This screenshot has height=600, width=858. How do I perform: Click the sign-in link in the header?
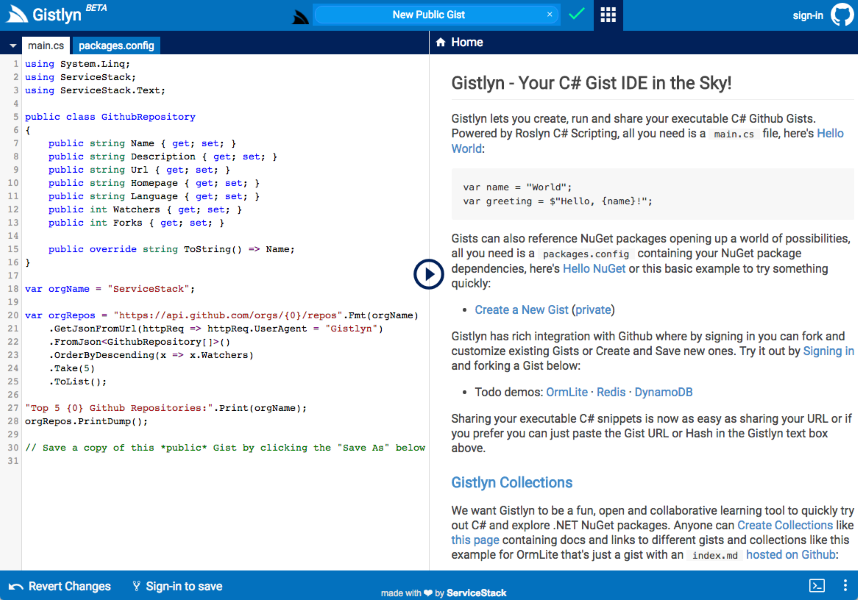807,15
